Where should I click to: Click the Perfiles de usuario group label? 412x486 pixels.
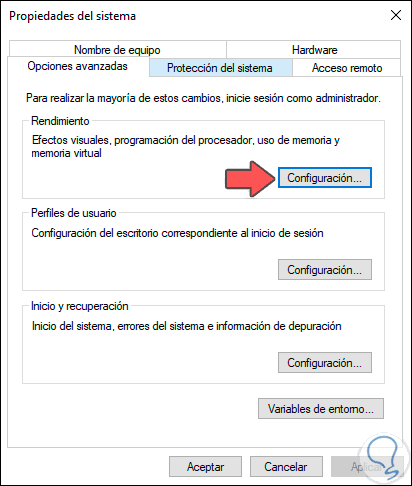point(74,213)
